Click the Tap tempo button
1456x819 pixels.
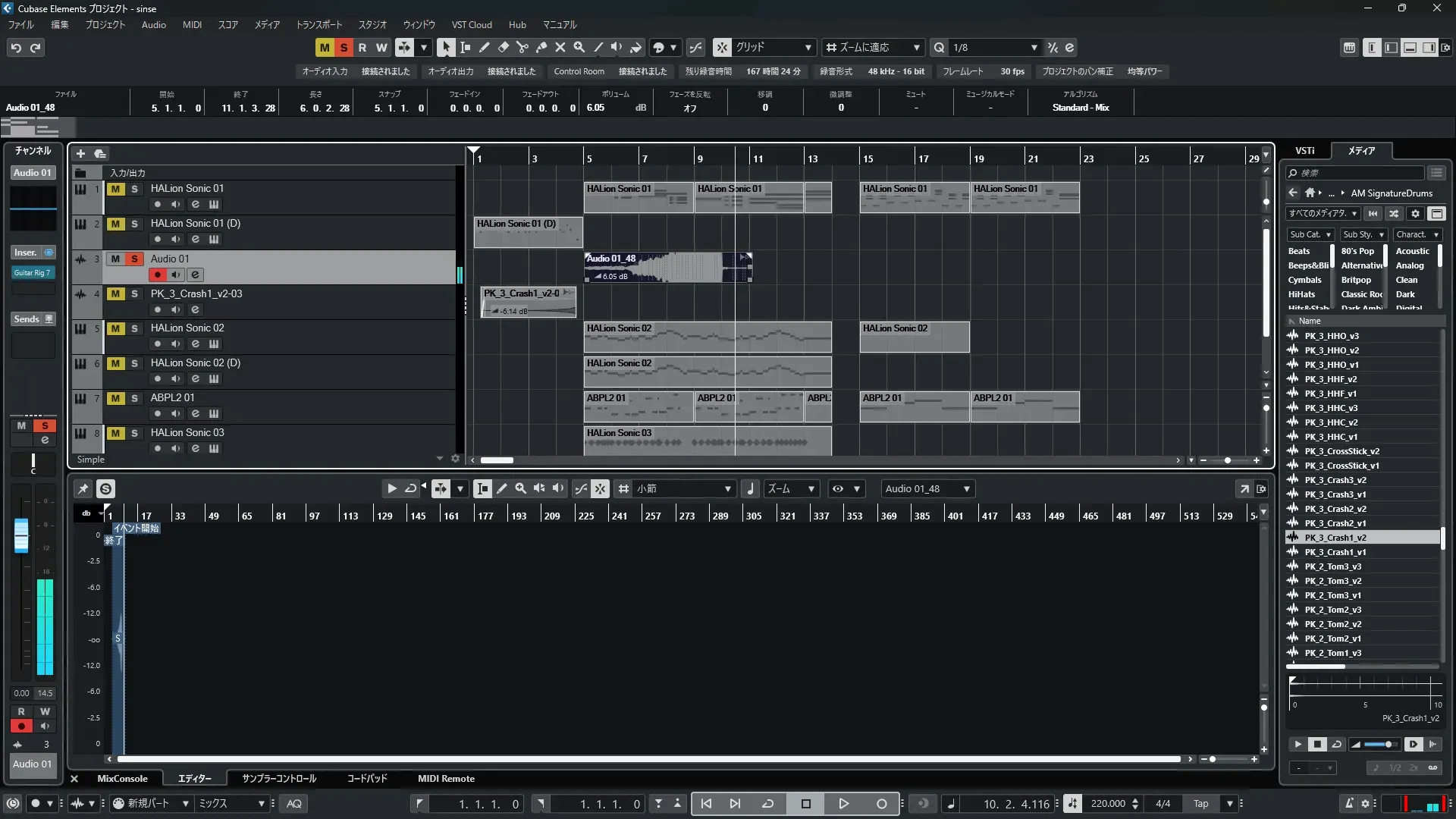[x=1201, y=803]
